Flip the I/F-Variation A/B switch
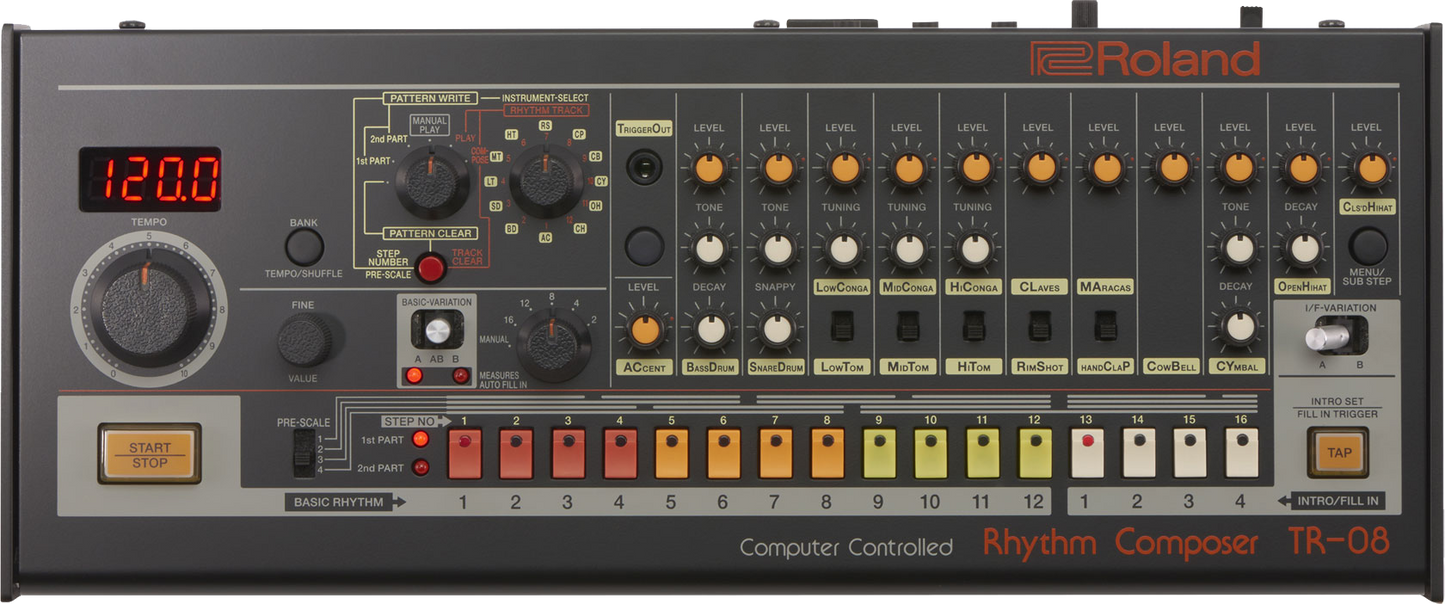Screen dimensions: 1445x604 [x=1328, y=338]
